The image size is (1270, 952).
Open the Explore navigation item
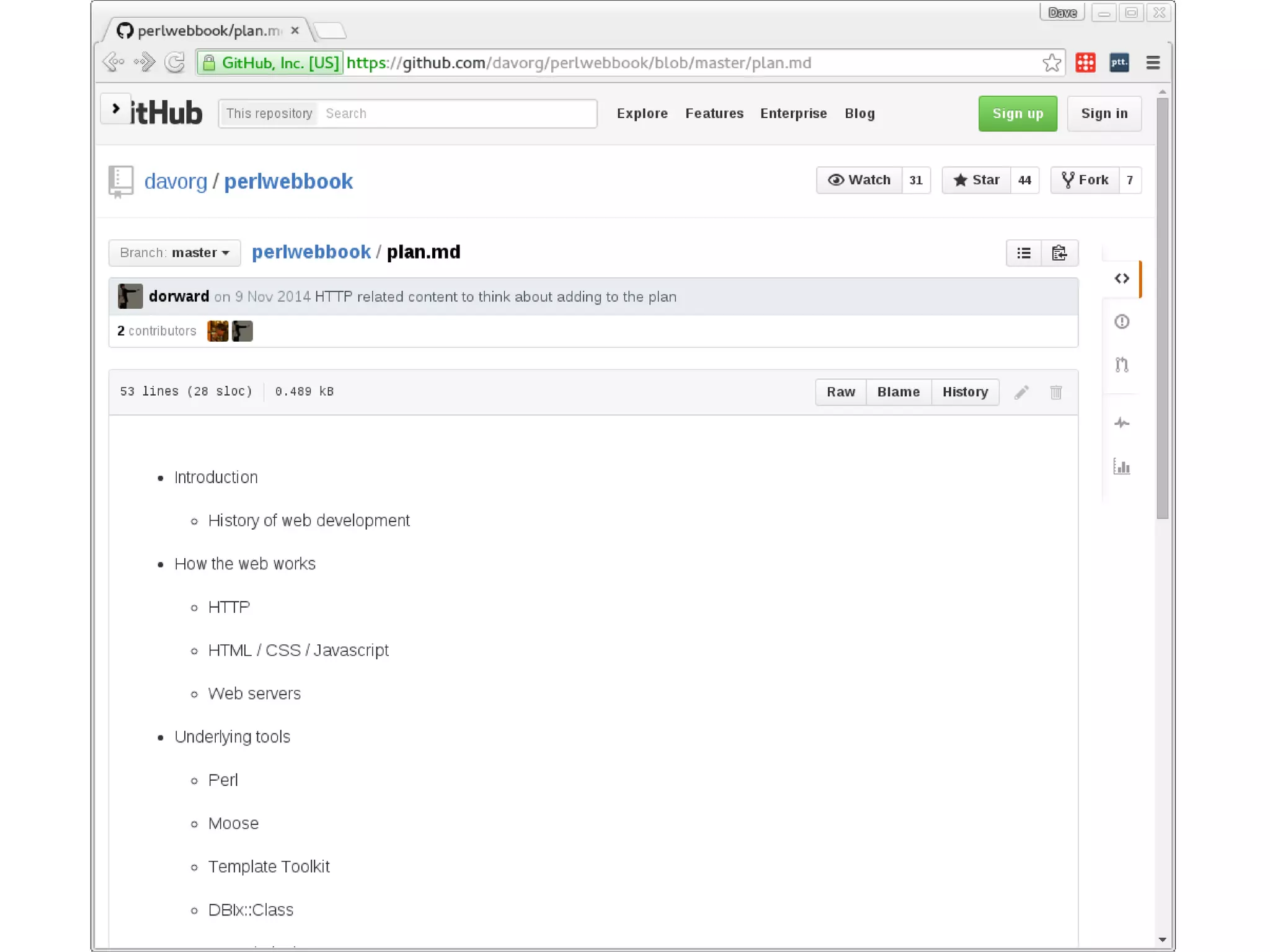(642, 113)
